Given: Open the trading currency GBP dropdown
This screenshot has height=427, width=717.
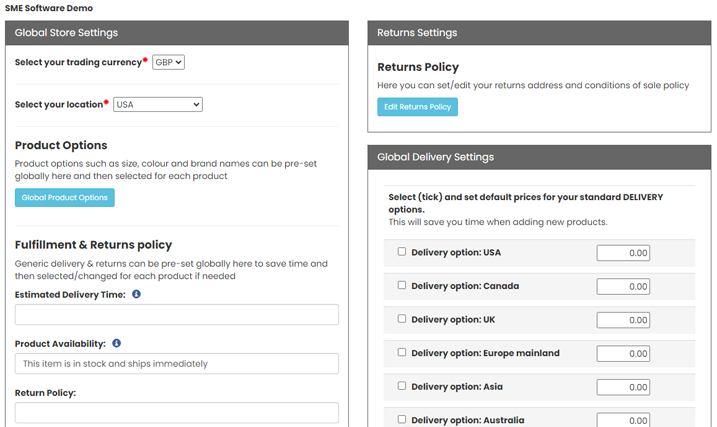Looking at the screenshot, I should point(168,62).
